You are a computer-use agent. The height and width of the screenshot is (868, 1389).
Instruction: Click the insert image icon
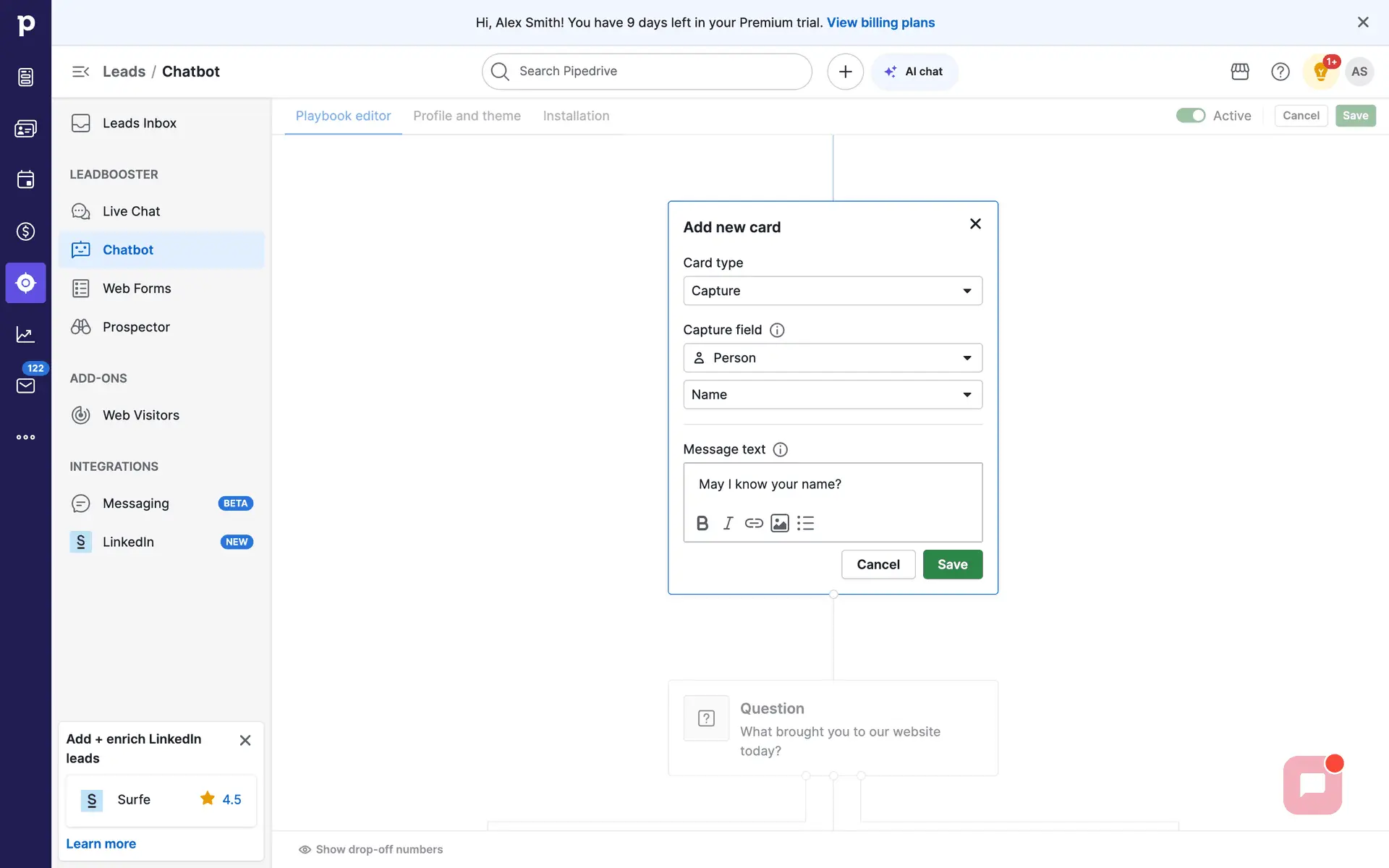click(780, 523)
